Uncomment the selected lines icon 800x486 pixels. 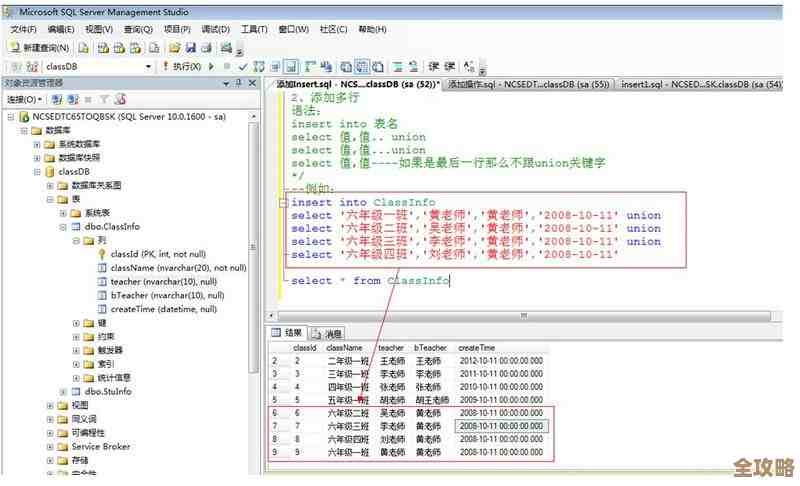(414, 66)
